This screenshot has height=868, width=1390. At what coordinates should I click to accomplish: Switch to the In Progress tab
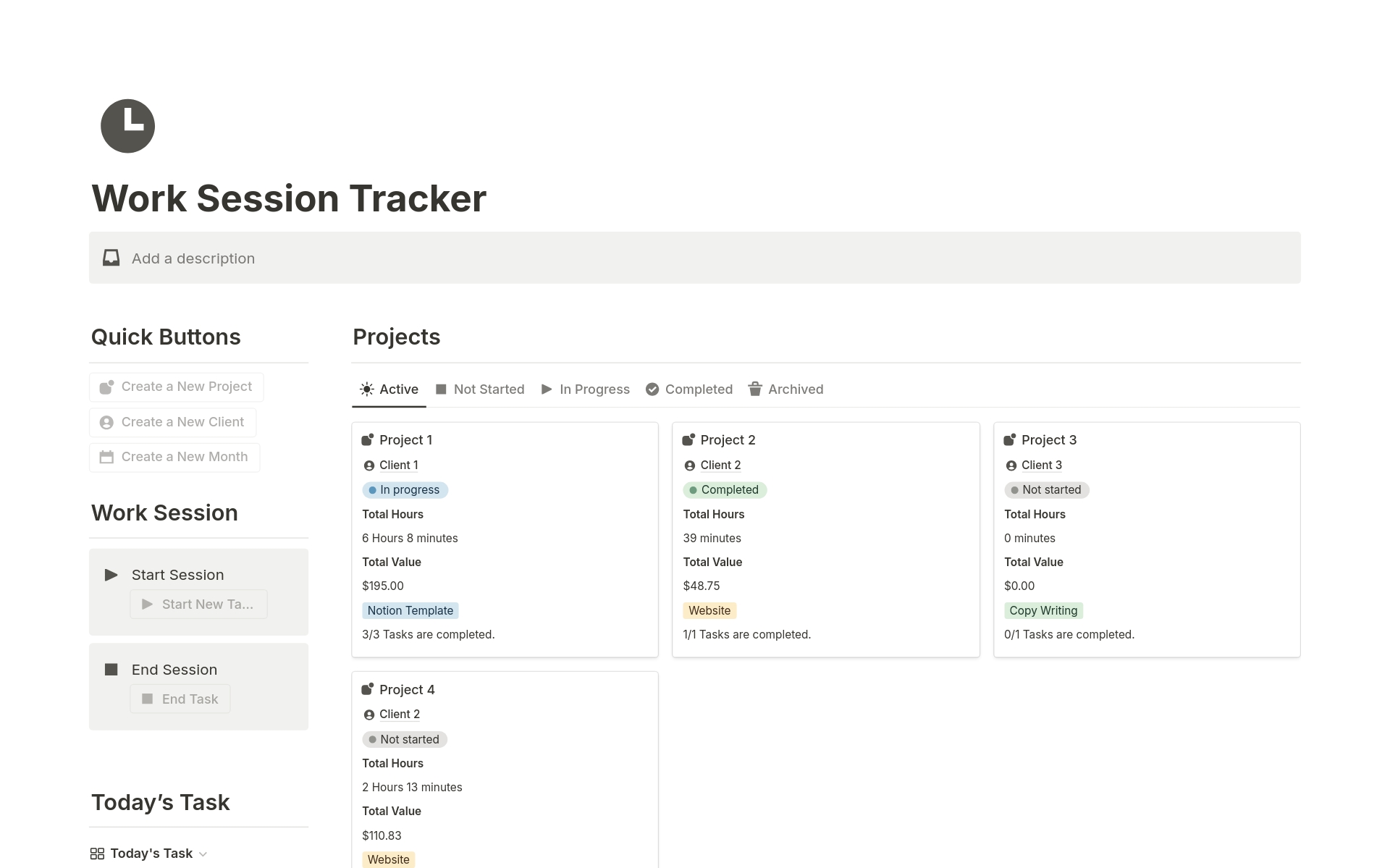594,389
